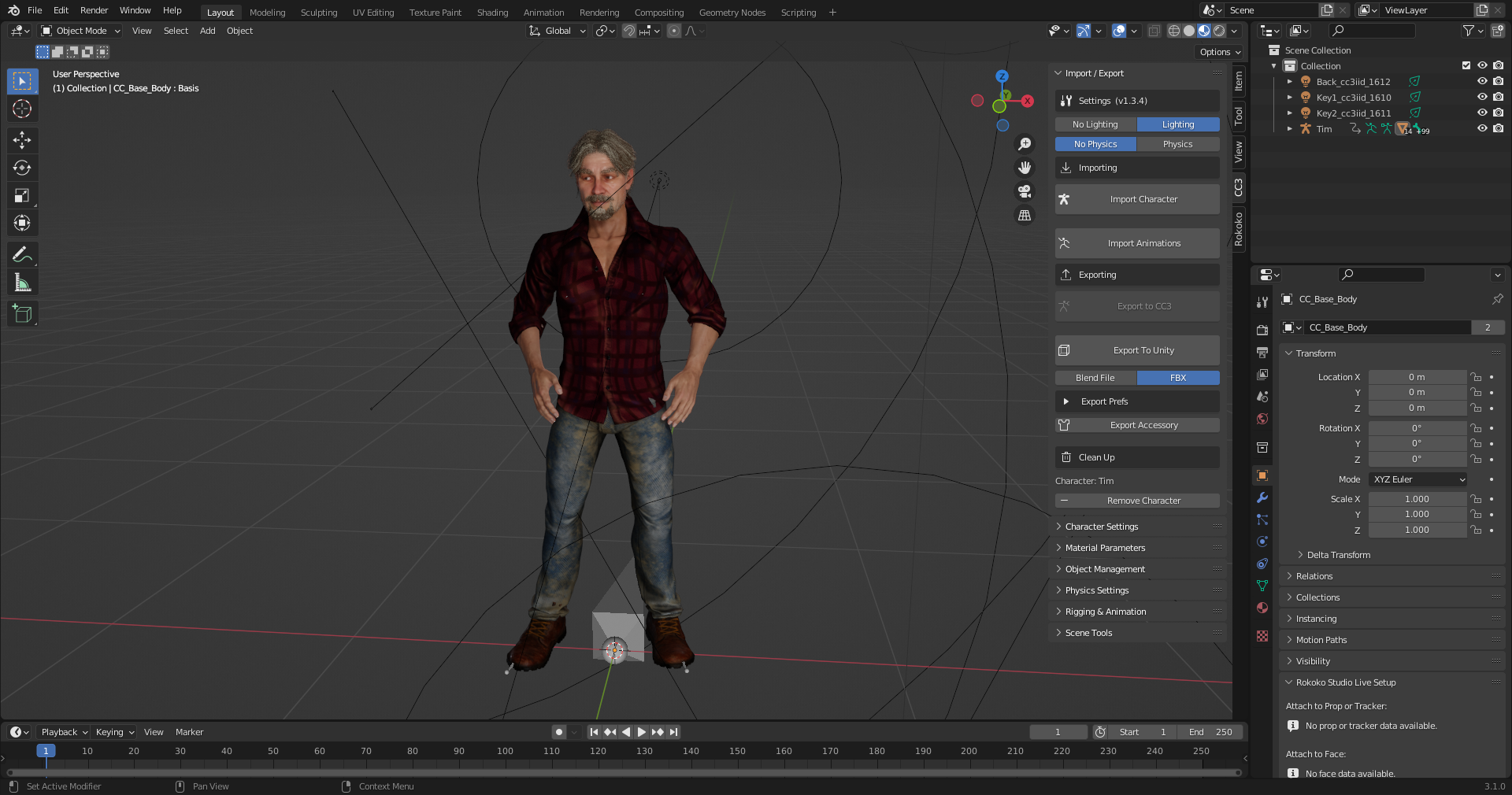Open the Global transform orientation dropdown
This screenshot has width=1512, height=795.
coord(558,31)
